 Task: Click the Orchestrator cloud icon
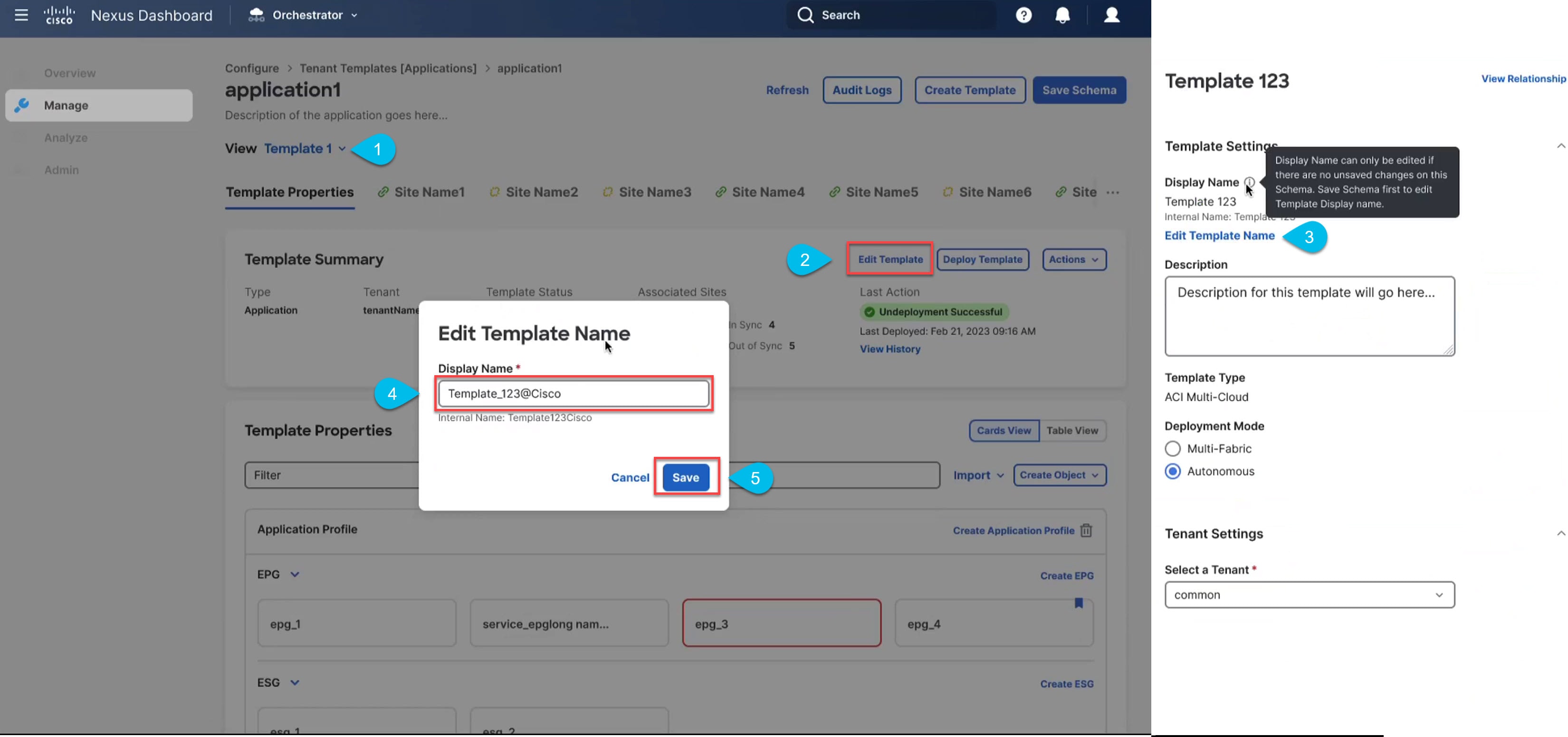pyautogui.click(x=256, y=15)
